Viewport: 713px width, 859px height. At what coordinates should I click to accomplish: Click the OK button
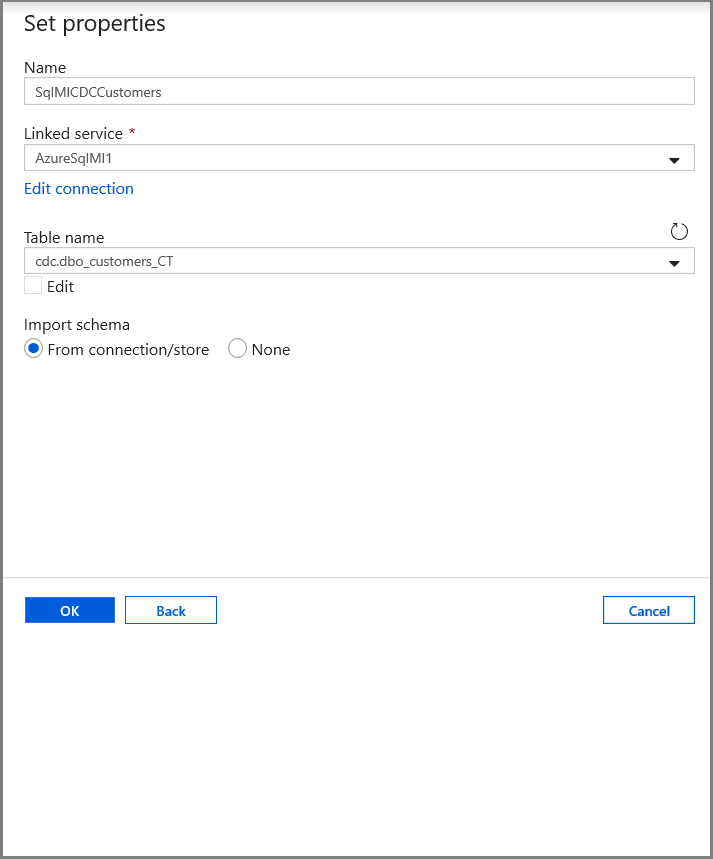coord(69,610)
